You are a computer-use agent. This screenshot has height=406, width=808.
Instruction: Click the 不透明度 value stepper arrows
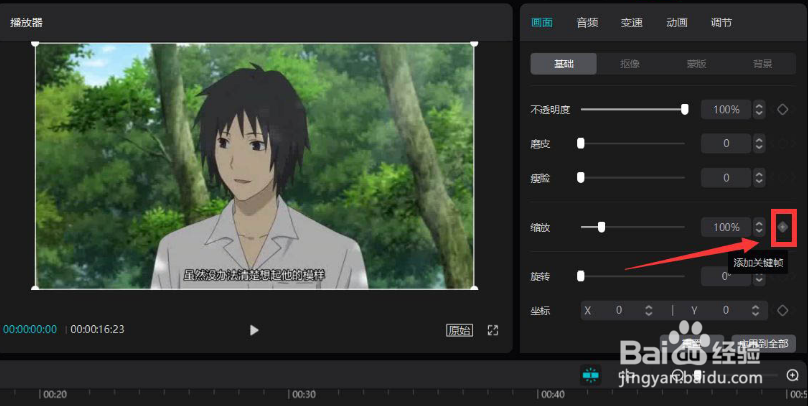(759, 109)
